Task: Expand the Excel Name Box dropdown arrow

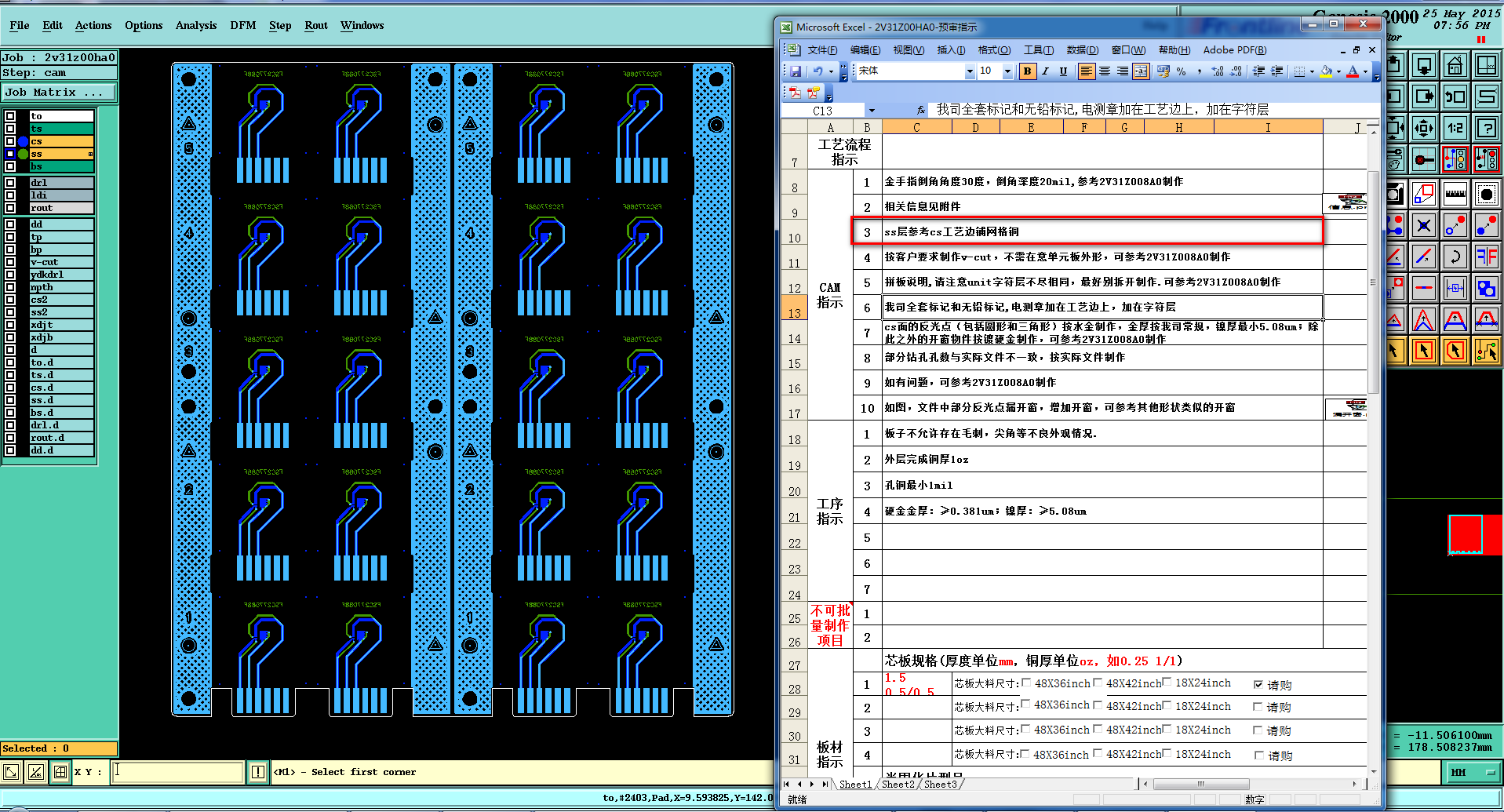Action: pyautogui.click(x=872, y=111)
